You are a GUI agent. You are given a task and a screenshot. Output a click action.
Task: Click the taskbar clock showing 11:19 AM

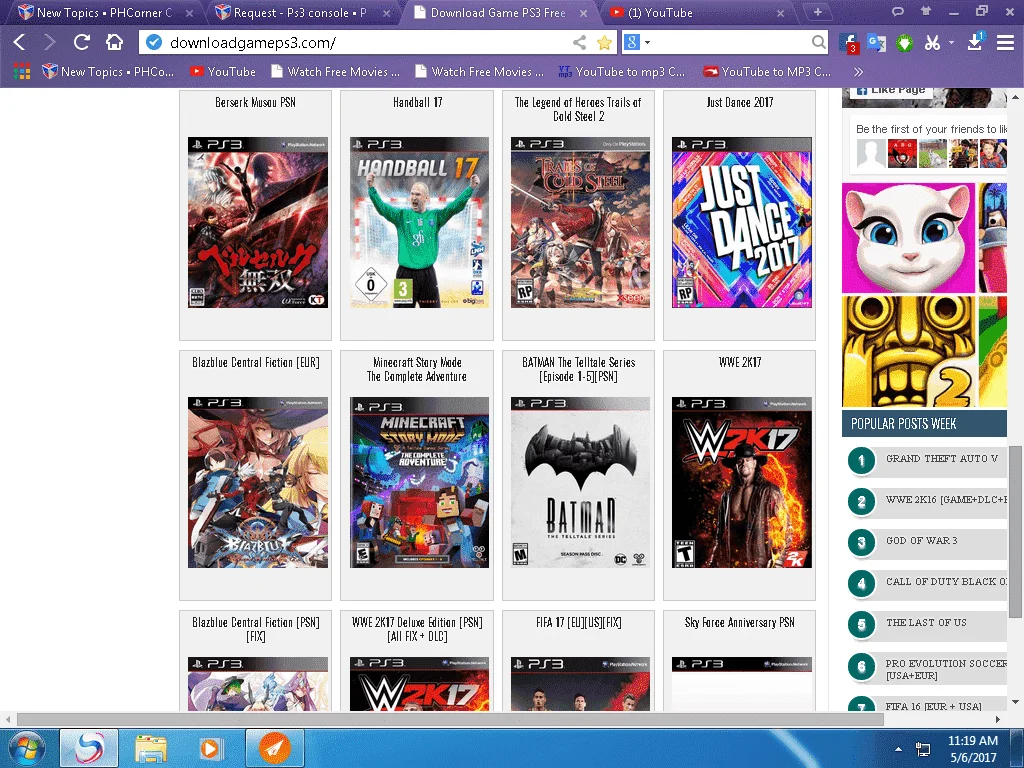pos(973,749)
